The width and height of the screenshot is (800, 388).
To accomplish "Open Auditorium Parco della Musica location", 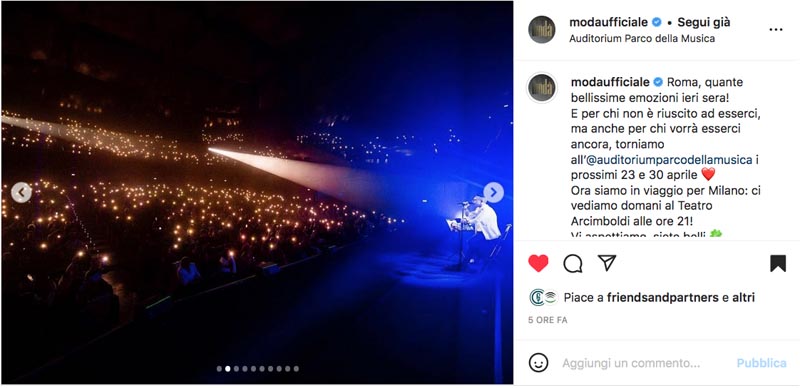I will tap(642, 38).
